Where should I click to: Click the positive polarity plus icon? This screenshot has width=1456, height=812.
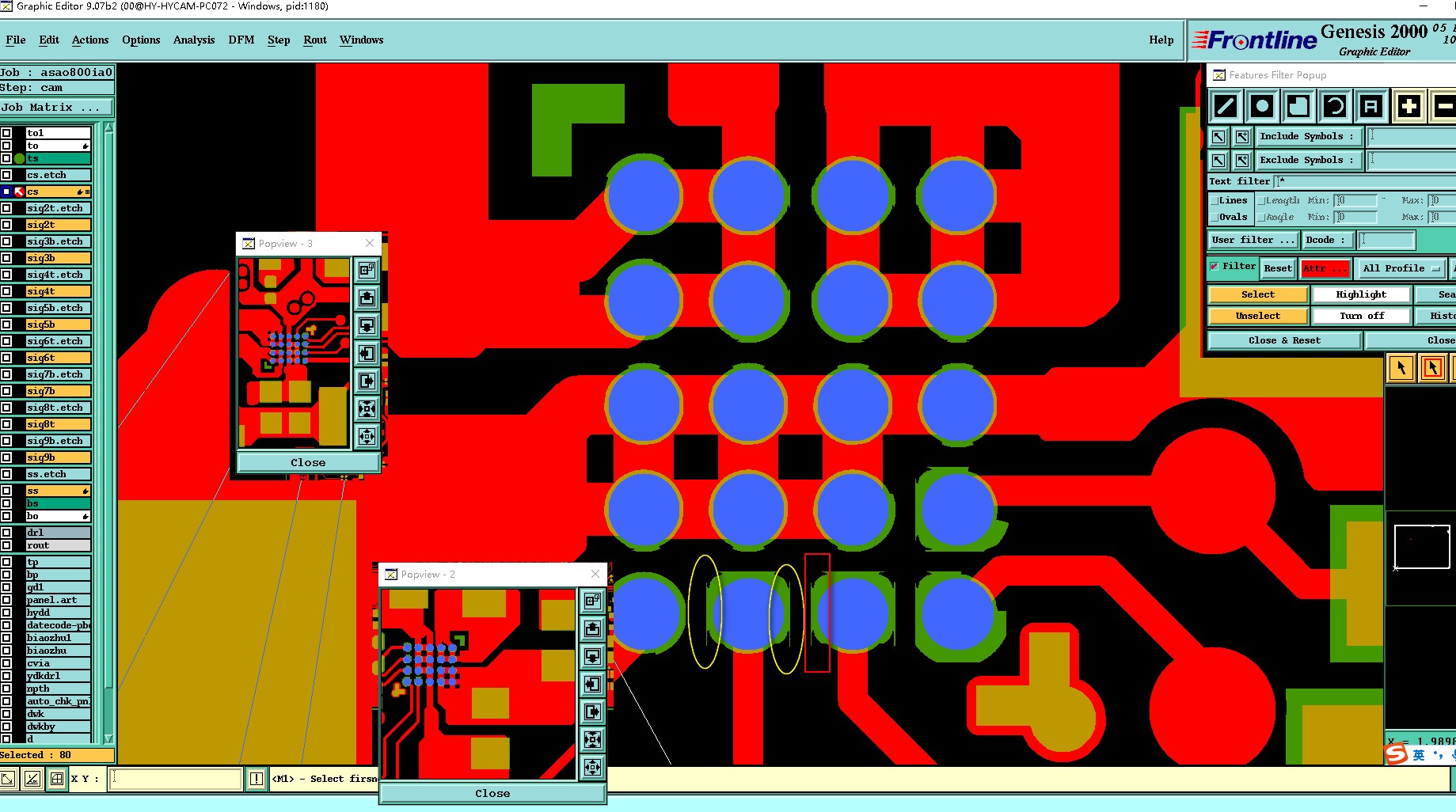(1409, 106)
